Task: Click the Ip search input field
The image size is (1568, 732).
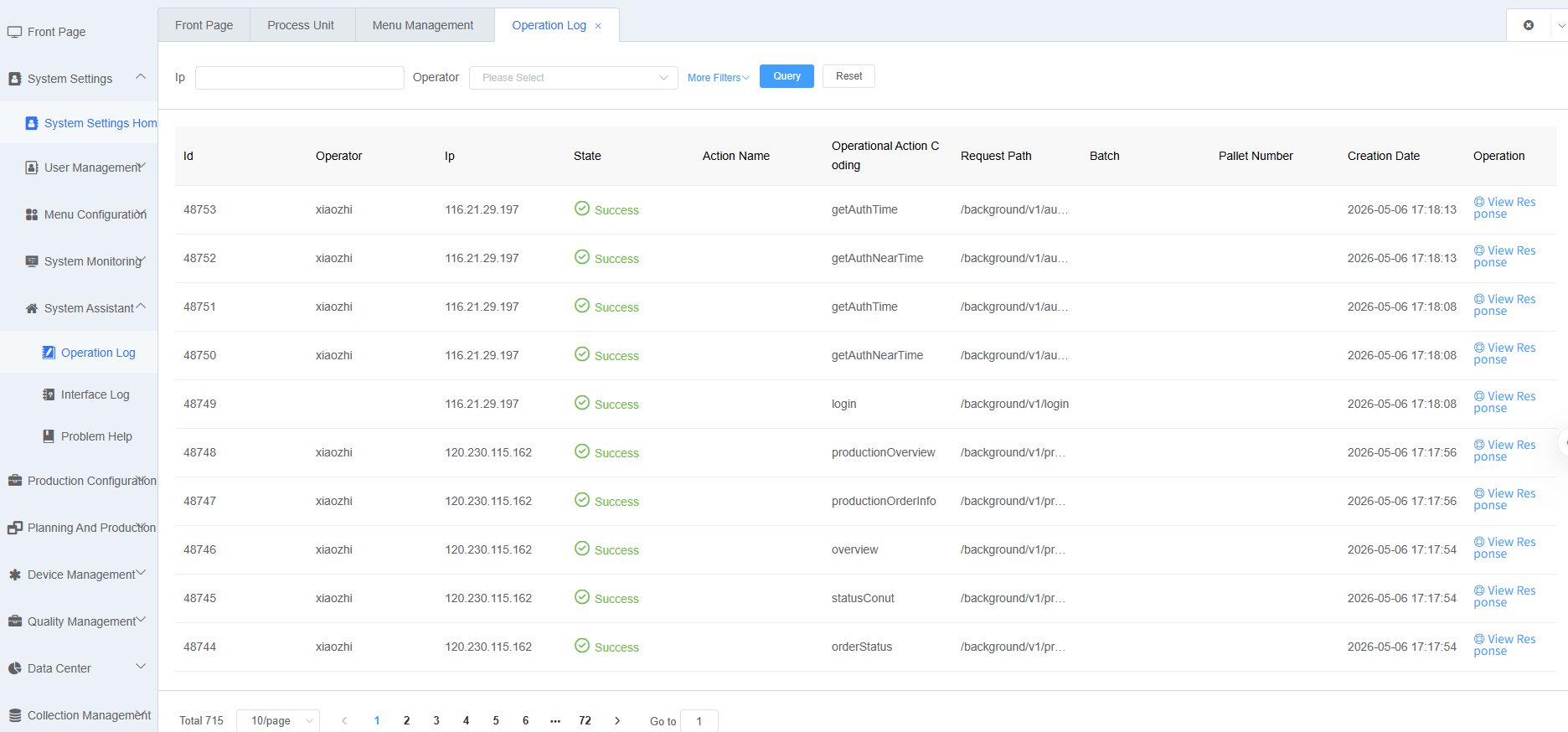Action: (300, 78)
